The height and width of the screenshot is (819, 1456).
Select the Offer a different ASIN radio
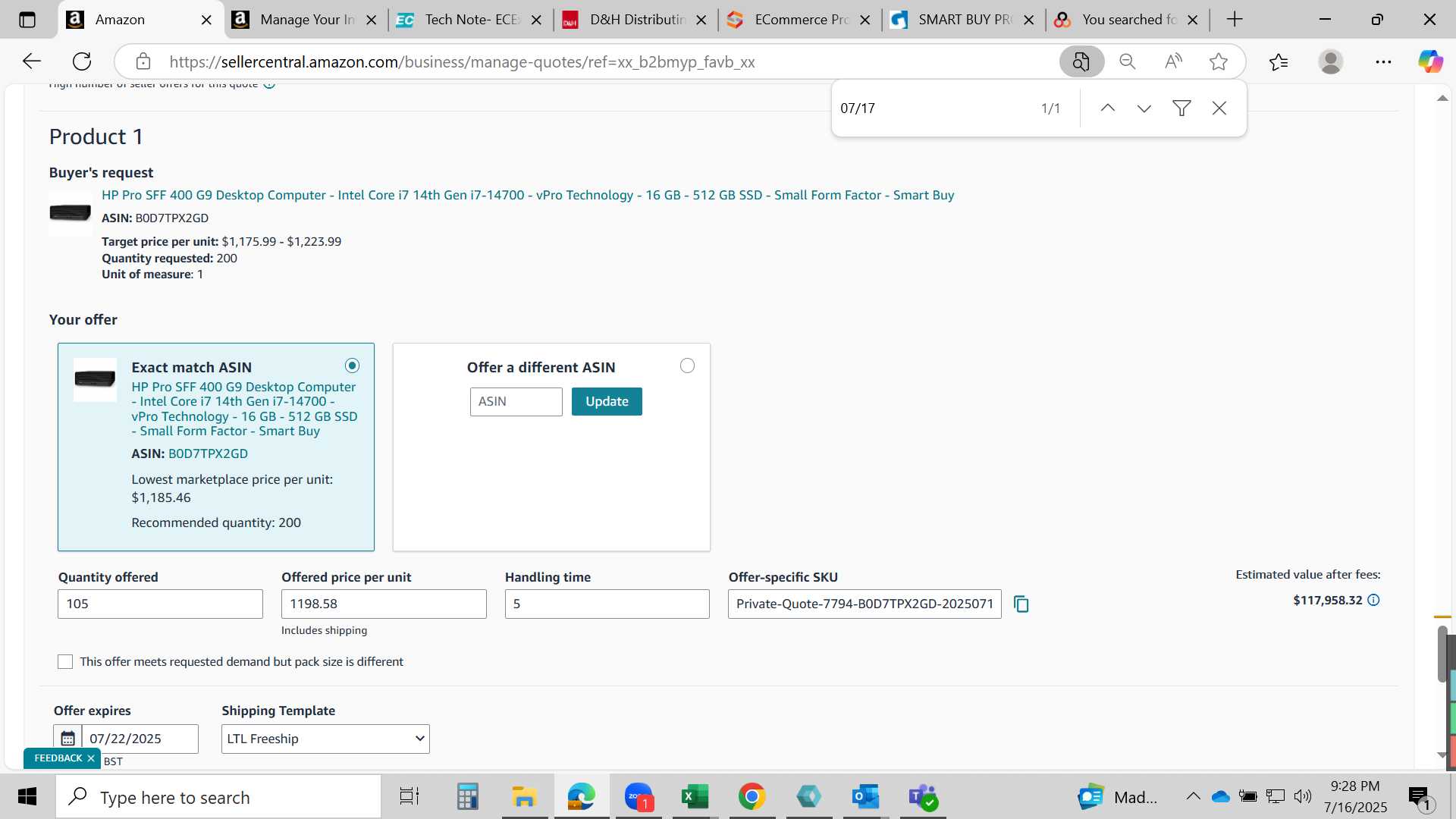click(687, 366)
